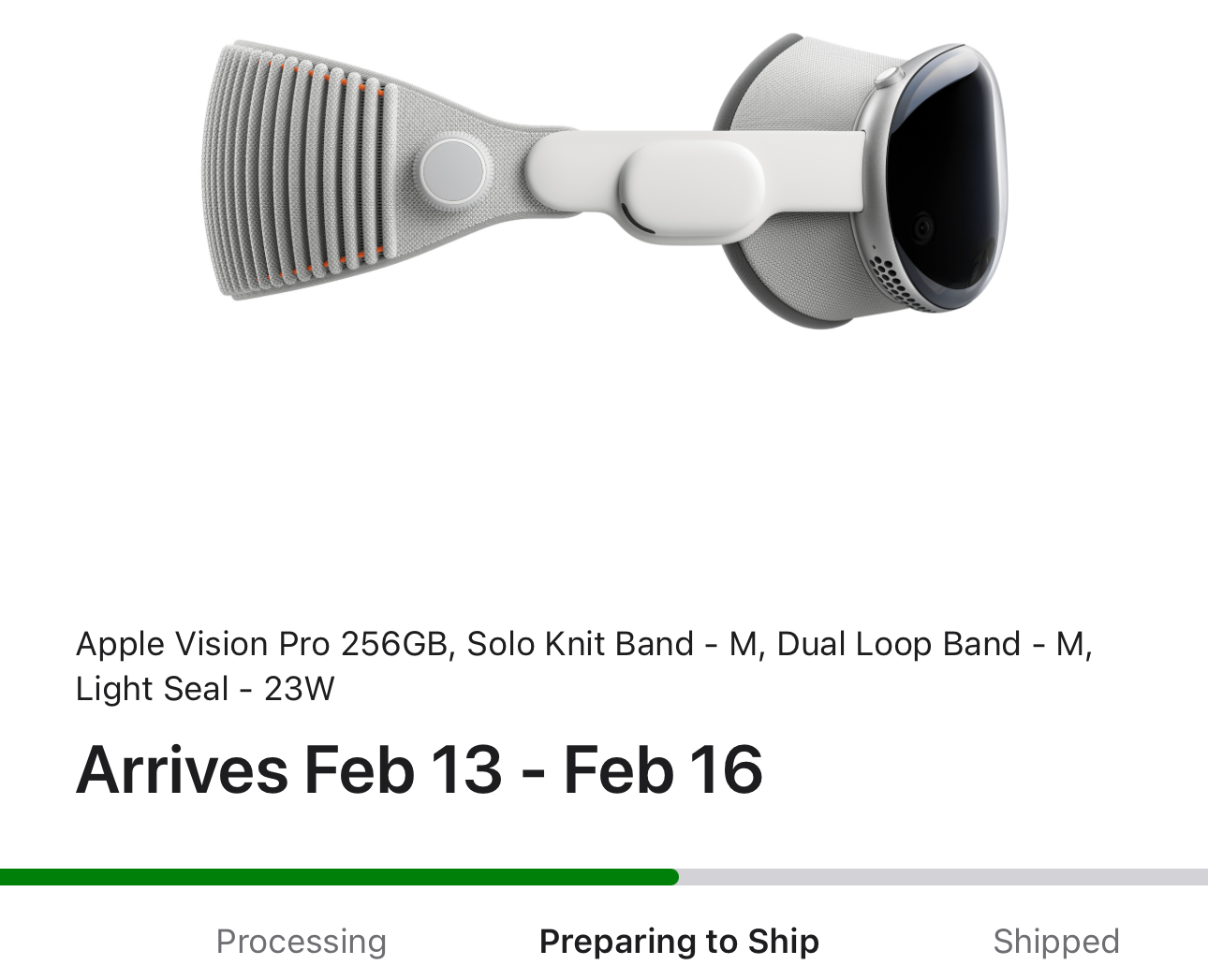Select the Processing status step
Screen dimensions: 1208x980
[x=301, y=941]
